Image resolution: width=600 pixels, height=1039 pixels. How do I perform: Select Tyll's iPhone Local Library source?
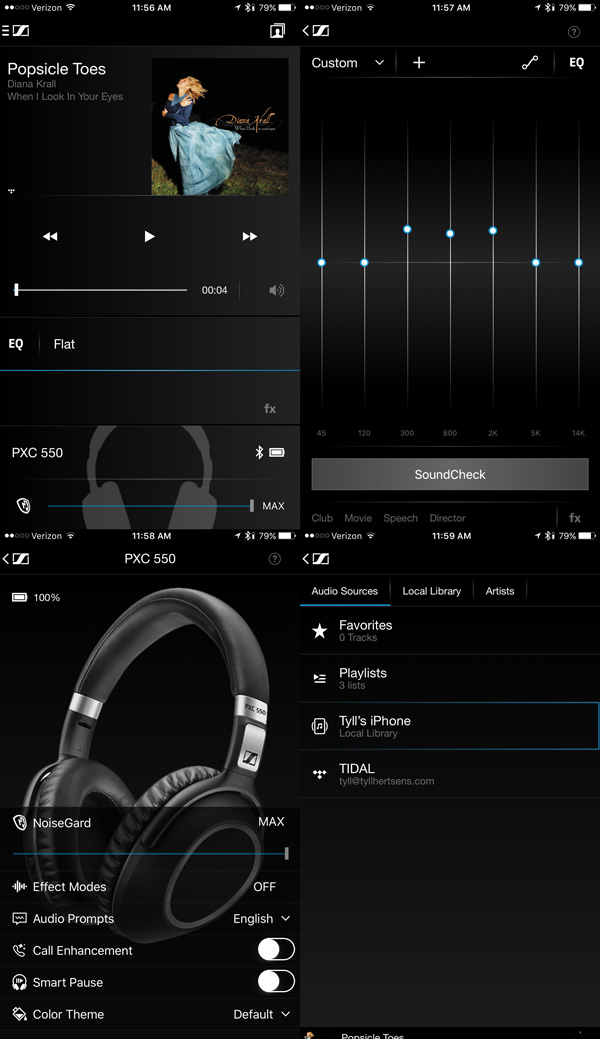click(x=450, y=726)
